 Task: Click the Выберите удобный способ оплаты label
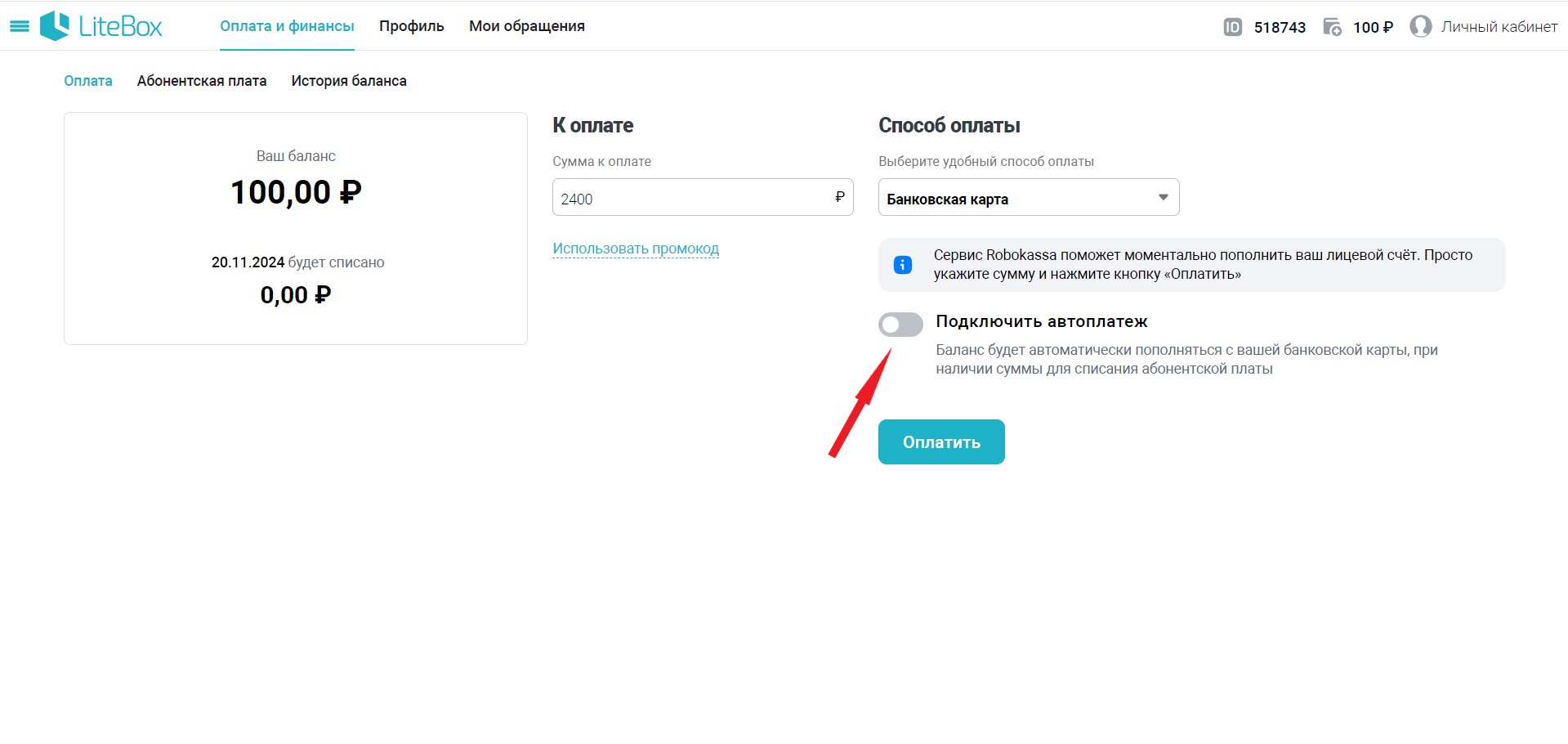point(986,161)
